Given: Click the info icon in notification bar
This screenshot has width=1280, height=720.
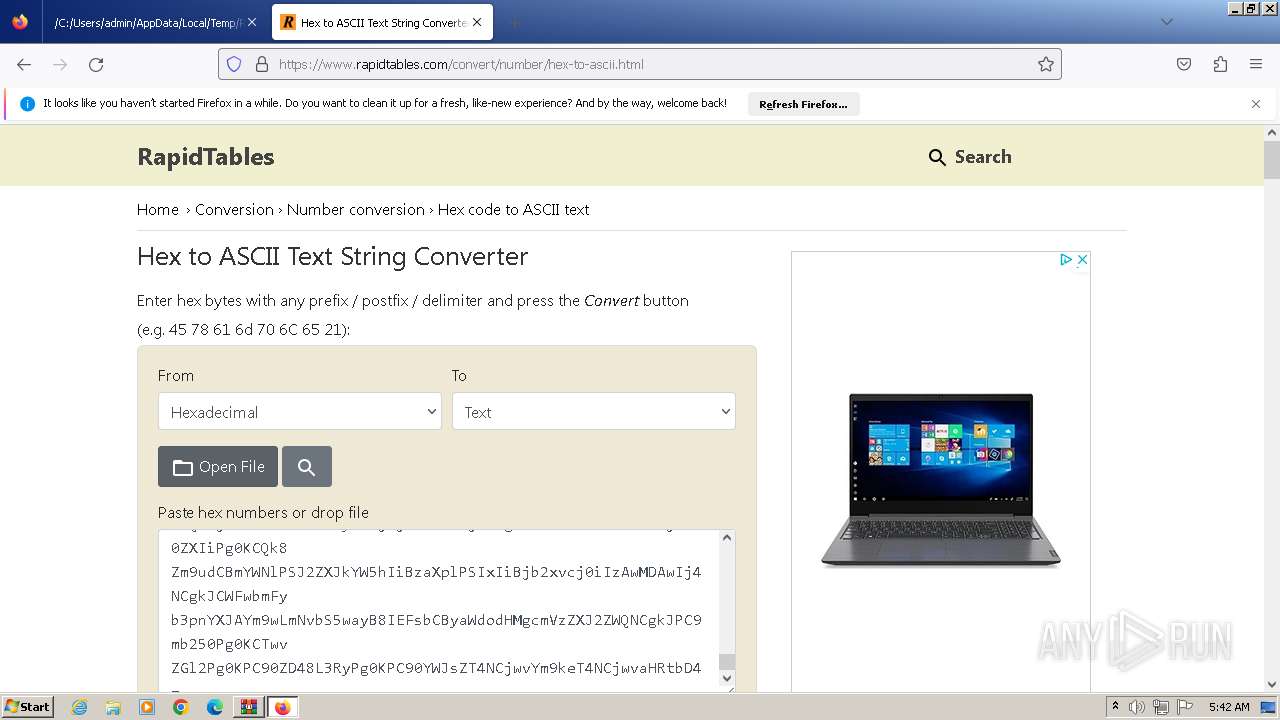Looking at the screenshot, I should (27, 104).
